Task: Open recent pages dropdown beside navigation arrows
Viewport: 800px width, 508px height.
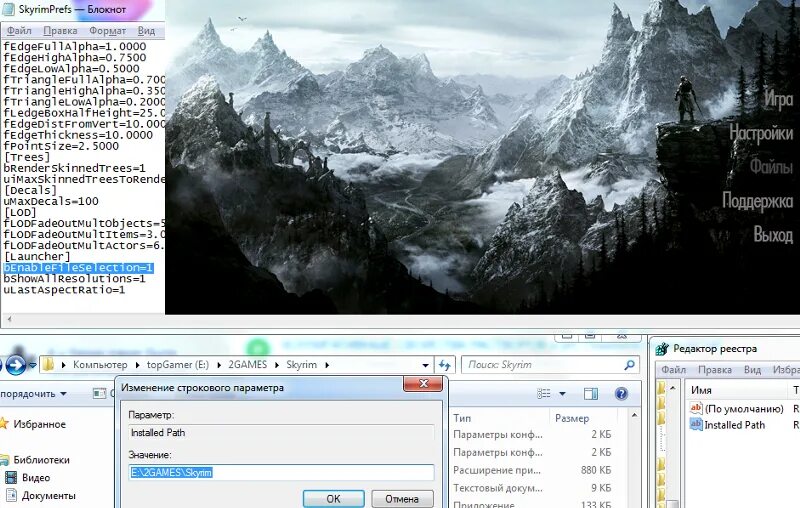Action: pos(33,365)
